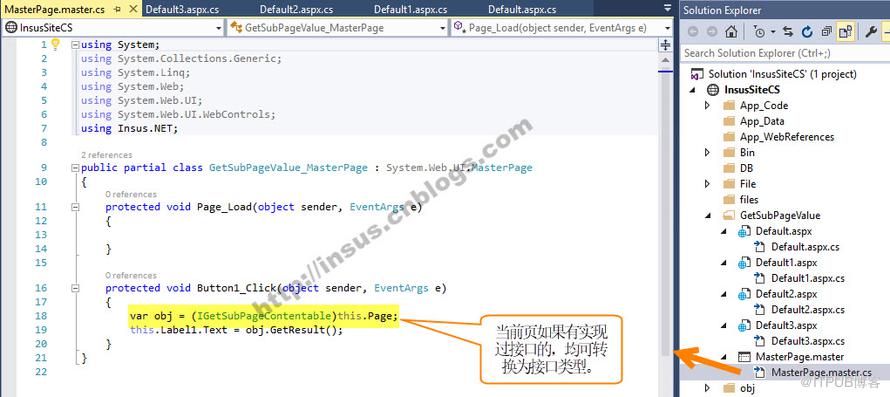The width and height of the screenshot is (890, 397).
Task: Expand the File folder node
Action: tap(707, 184)
